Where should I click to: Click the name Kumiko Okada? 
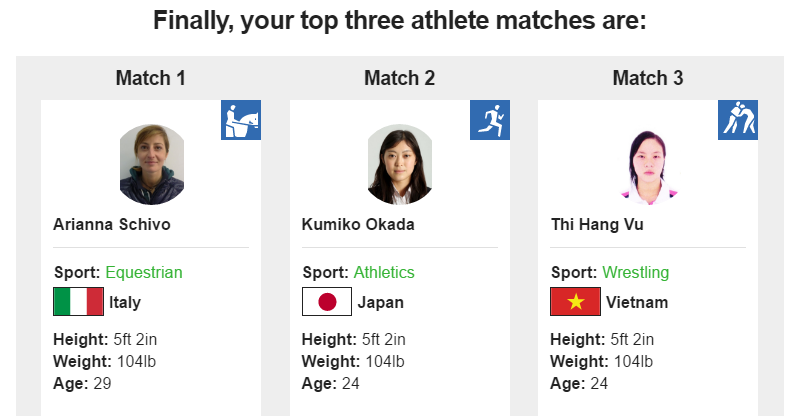[x=355, y=224]
